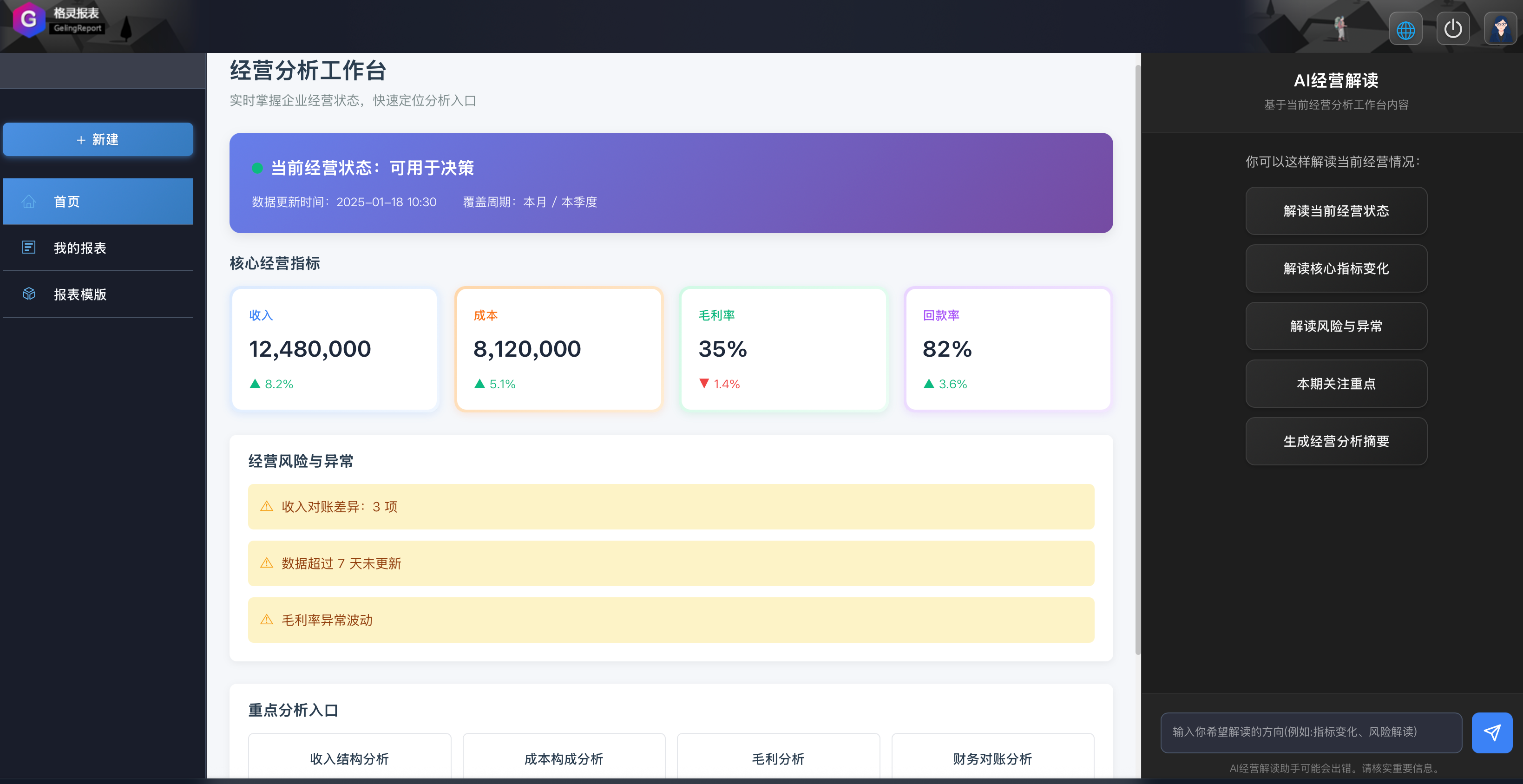Open the globe language icon at top right
Screen dimensions: 1523x784
point(1406,28)
